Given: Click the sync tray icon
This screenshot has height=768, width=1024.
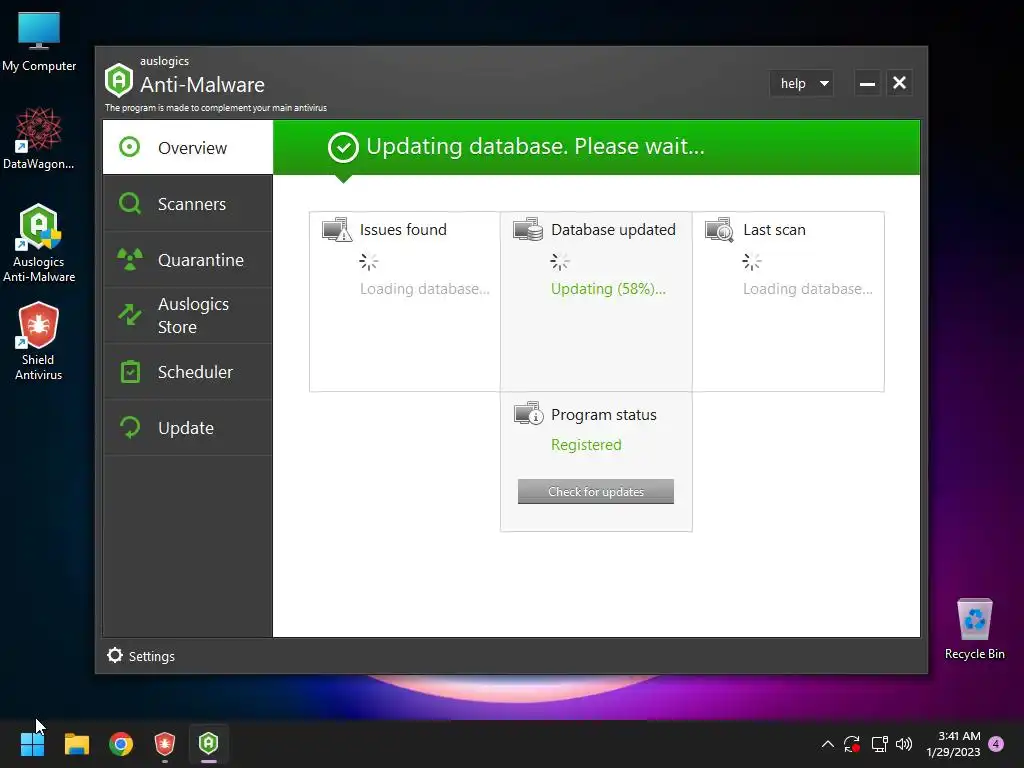Looking at the screenshot, I should click(852, 744).
